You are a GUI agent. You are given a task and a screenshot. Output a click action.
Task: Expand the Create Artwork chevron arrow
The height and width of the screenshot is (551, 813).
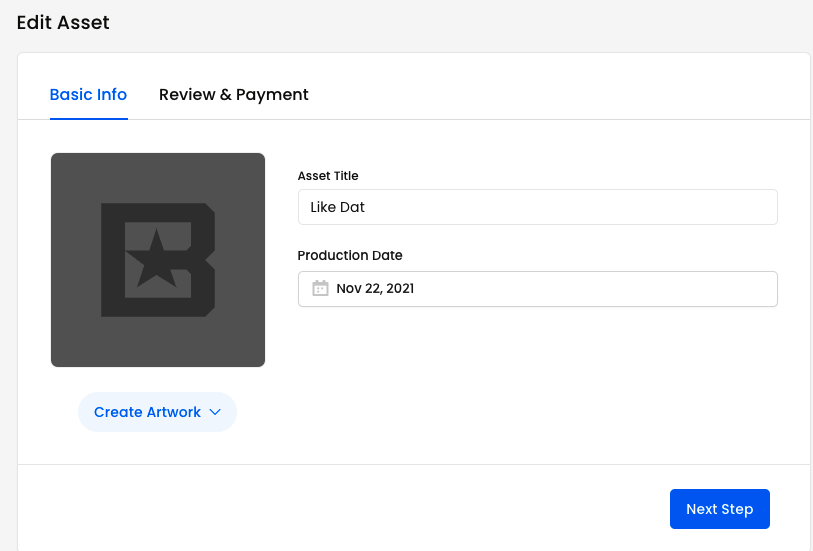[x=214, y=412]
